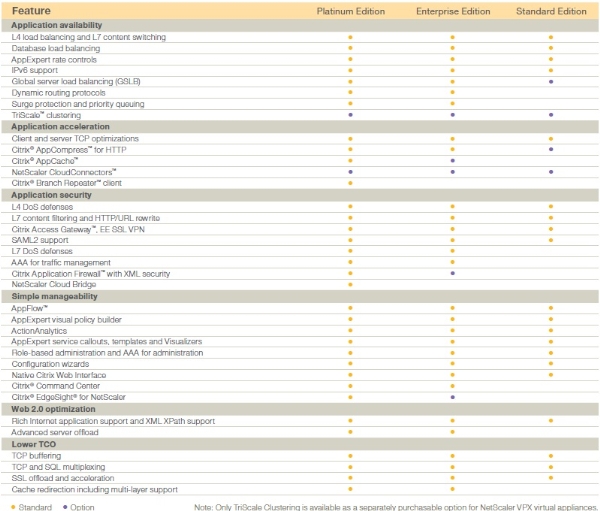Select 'AAA for traffic management' label
Image resolution: width=600 pixels, height=511 pixels.
point(61,263)
